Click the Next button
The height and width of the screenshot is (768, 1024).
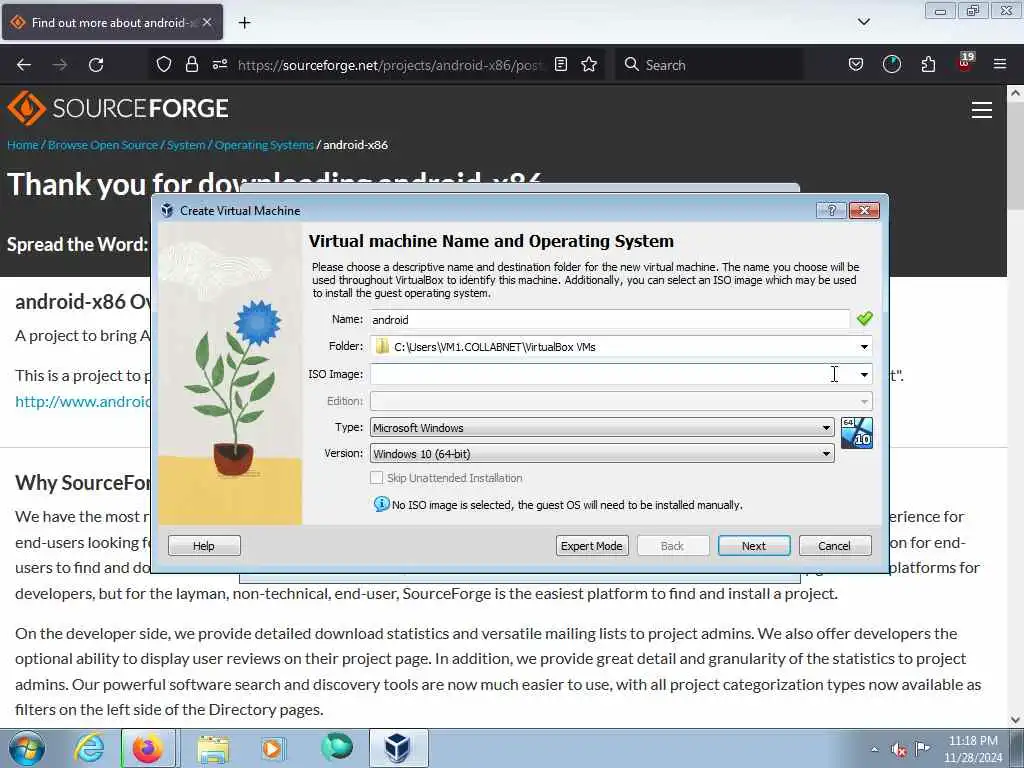(754, 545)
